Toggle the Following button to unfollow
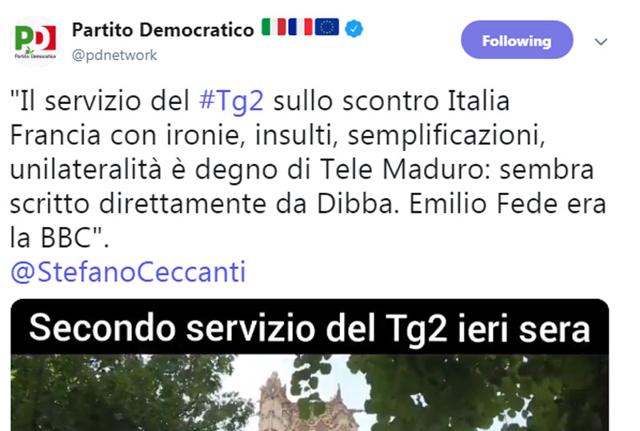The width and height of the screenshot is (640, 431). click(x=517, y=40)
